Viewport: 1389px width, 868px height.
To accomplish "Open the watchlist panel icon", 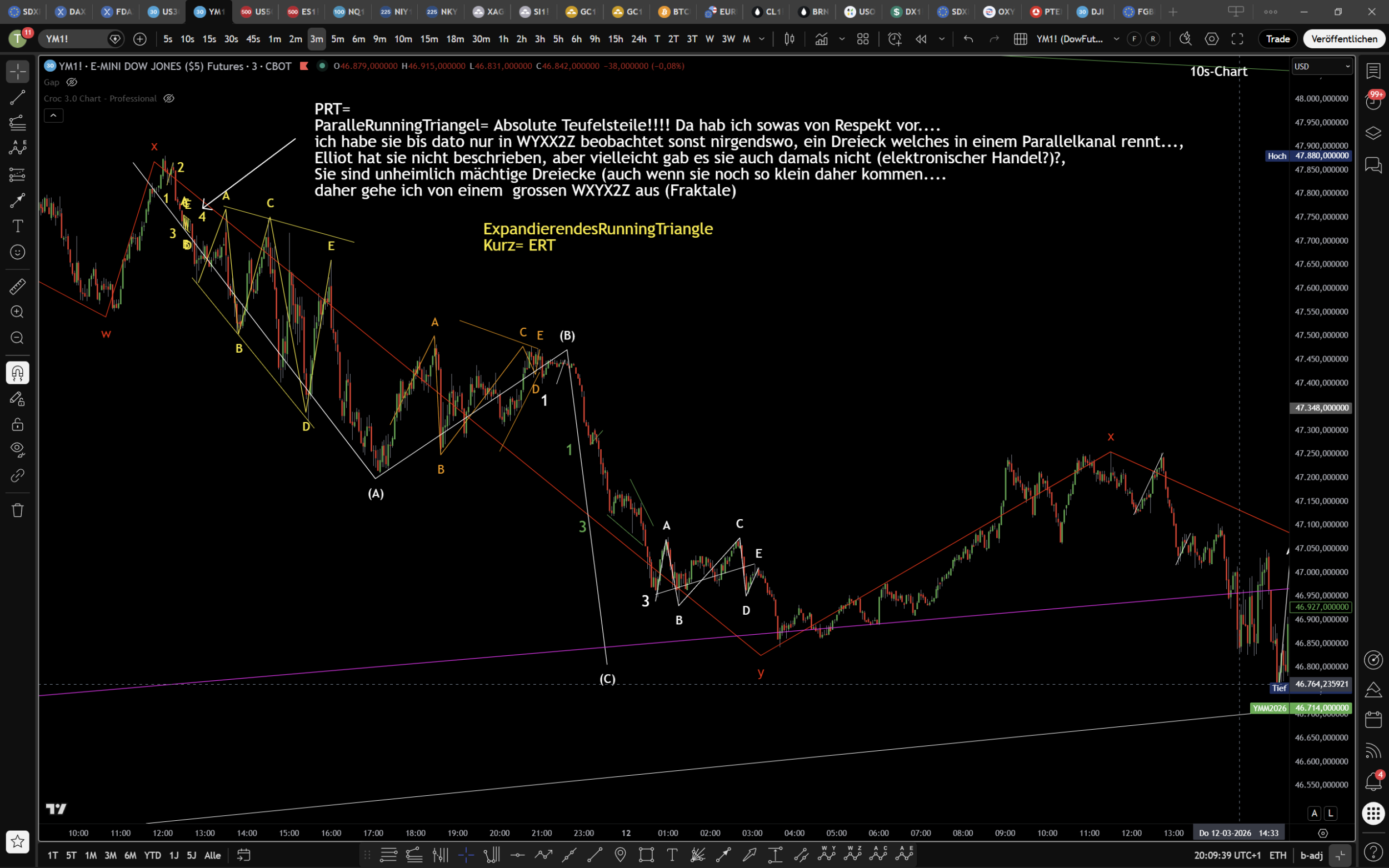I will coord(1373,71).
